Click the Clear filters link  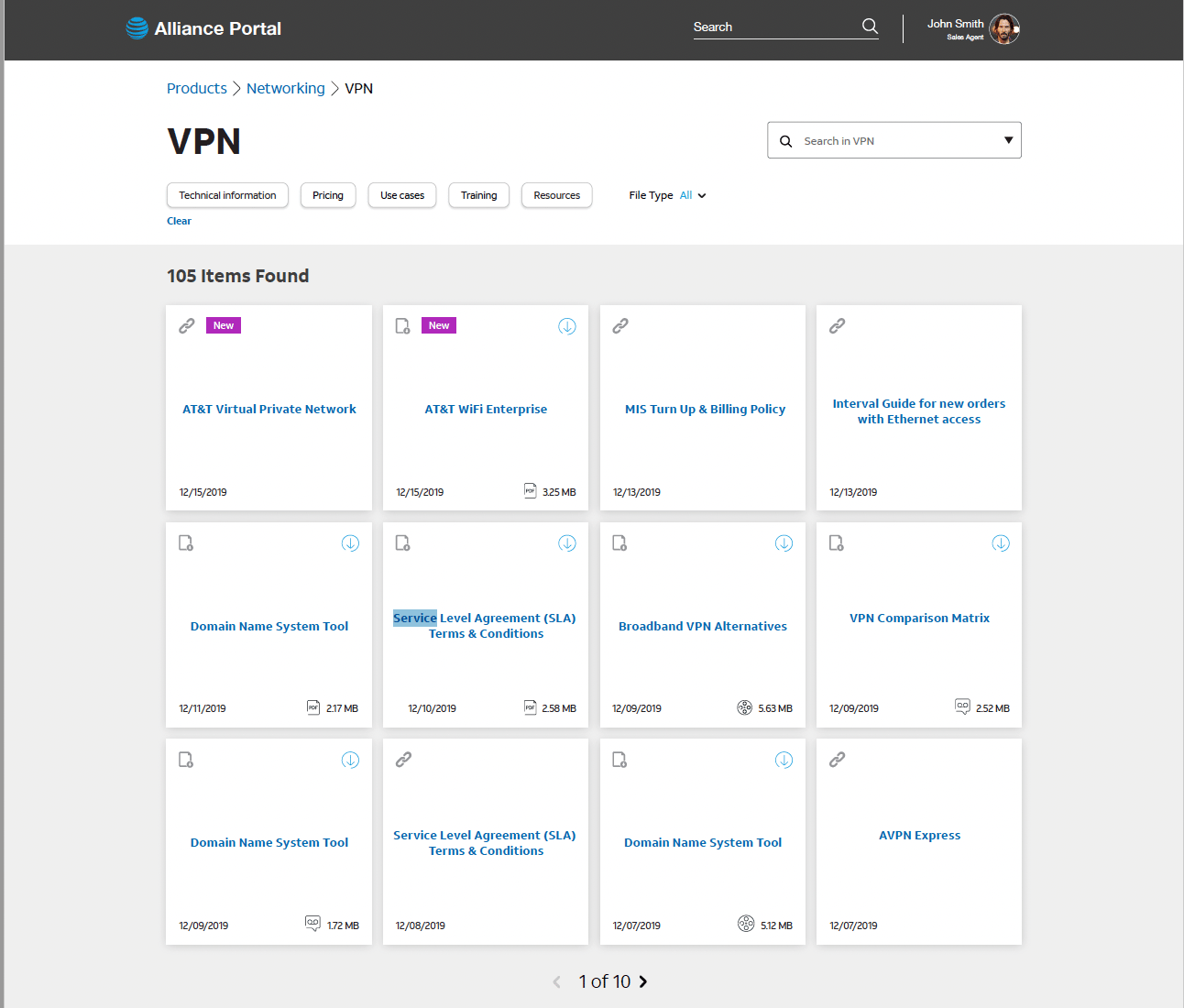179,221
